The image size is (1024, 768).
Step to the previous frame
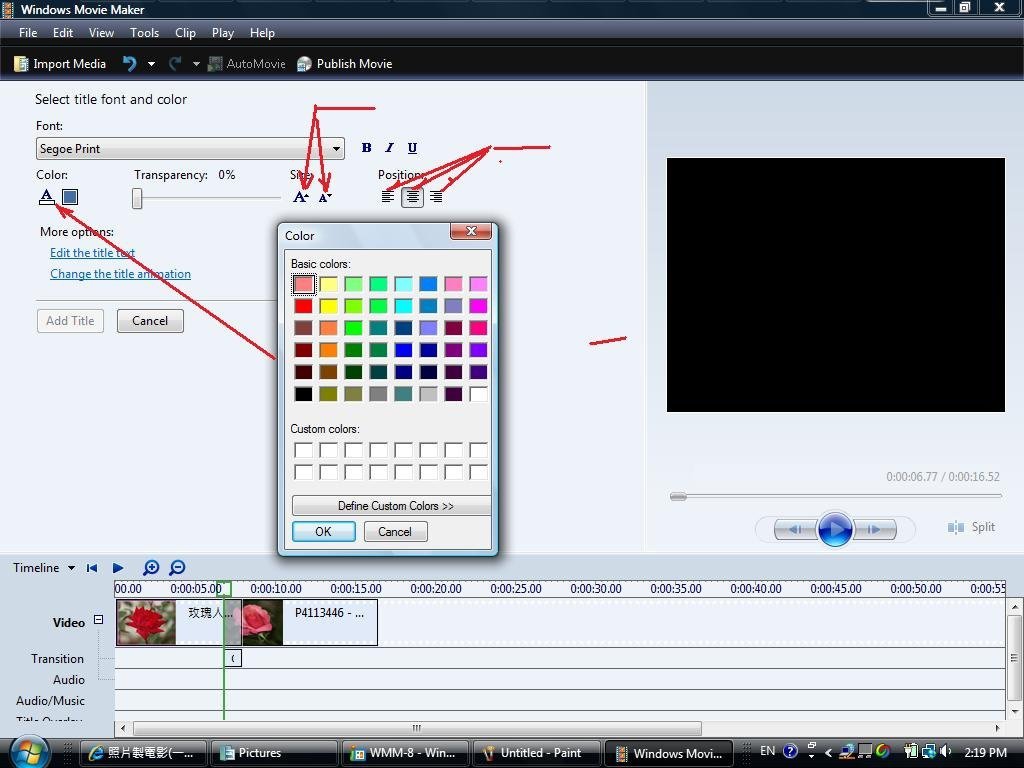tap(795, 529)
